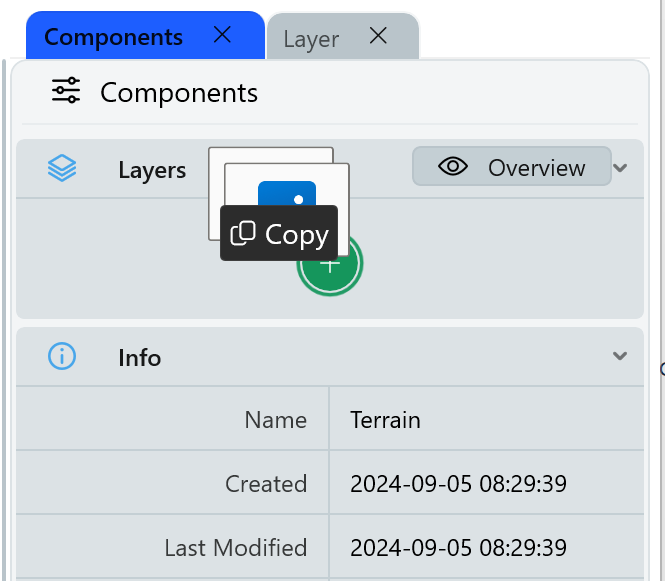Click the Components panel heading text
Screen dimensions: 665x581
179,93
